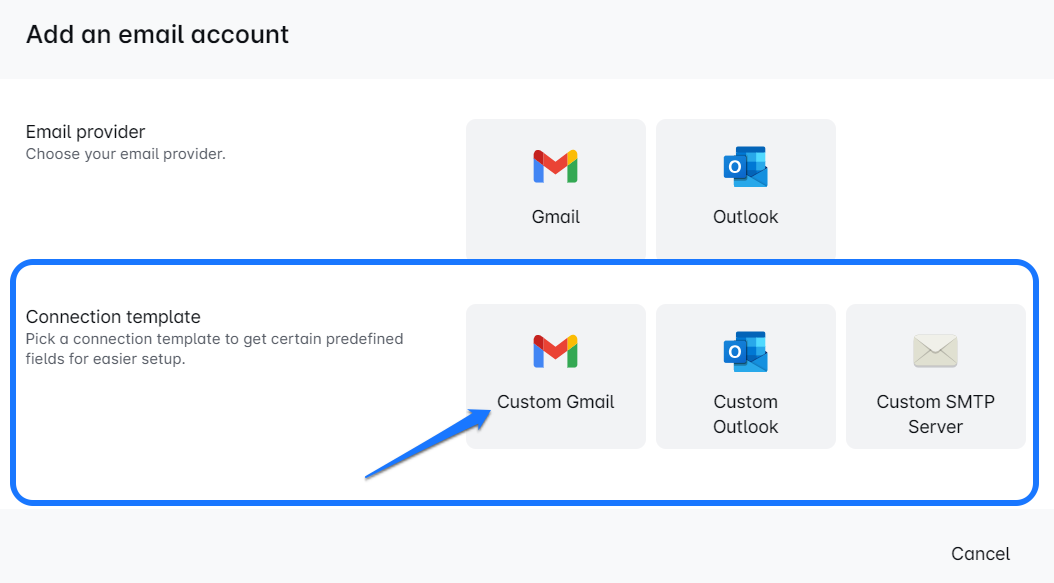
Task: Click the Gmail icon on Custom Gmail card
Action: [555, 351]
